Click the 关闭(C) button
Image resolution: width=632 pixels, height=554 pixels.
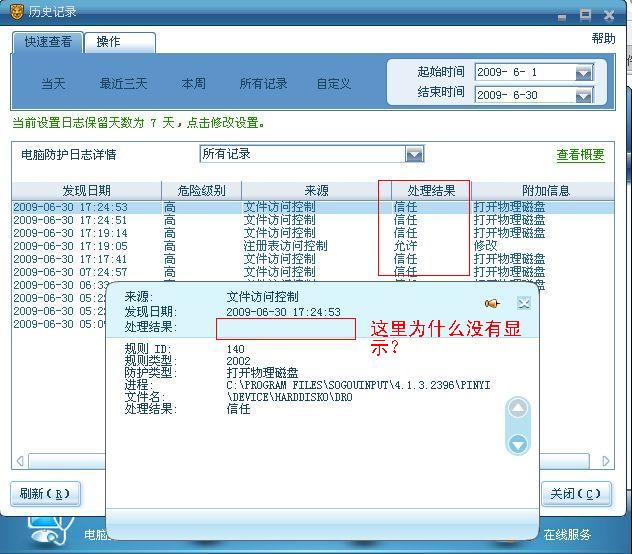576,494
